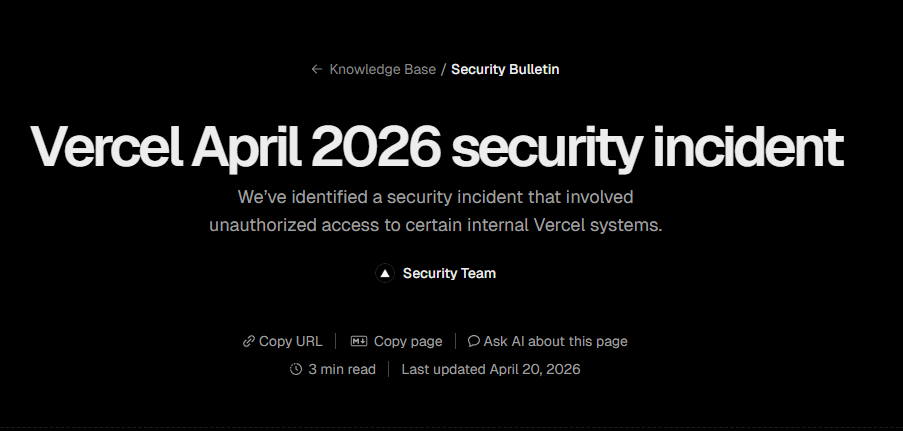Click the 3 min read label
This screenshot has width=903, height=431.
coord(342,369)
